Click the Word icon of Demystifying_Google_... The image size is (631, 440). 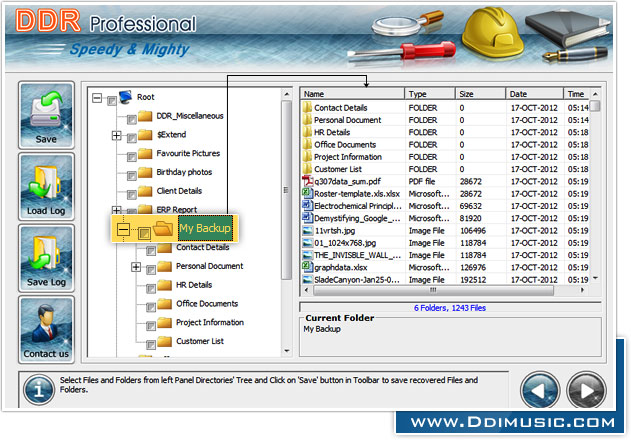307,218
